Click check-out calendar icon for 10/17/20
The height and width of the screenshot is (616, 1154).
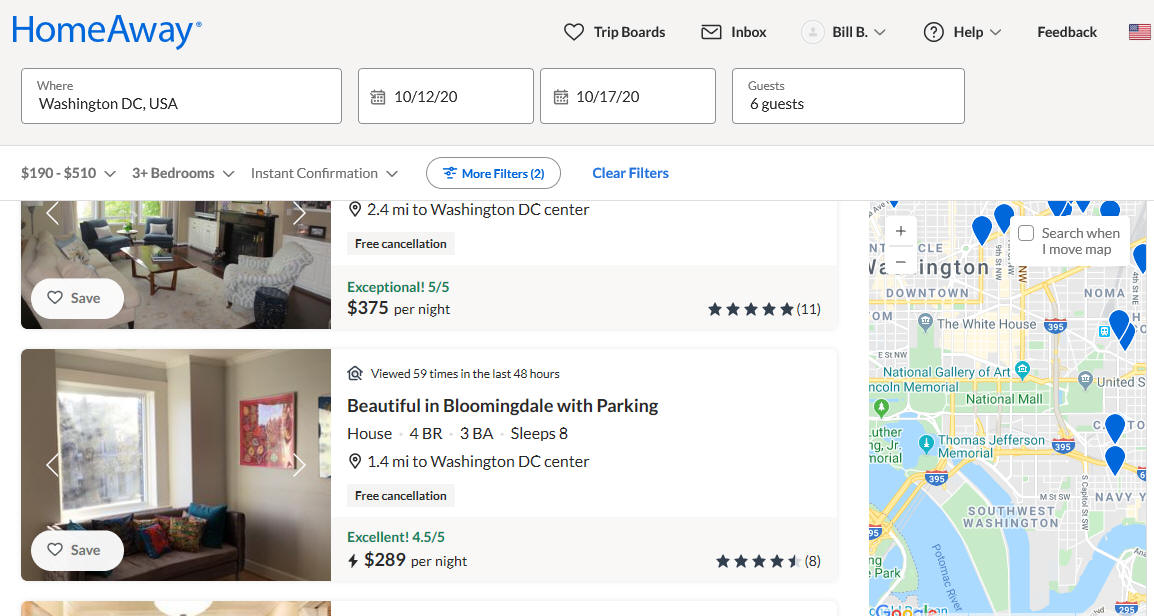click(561, 96)
